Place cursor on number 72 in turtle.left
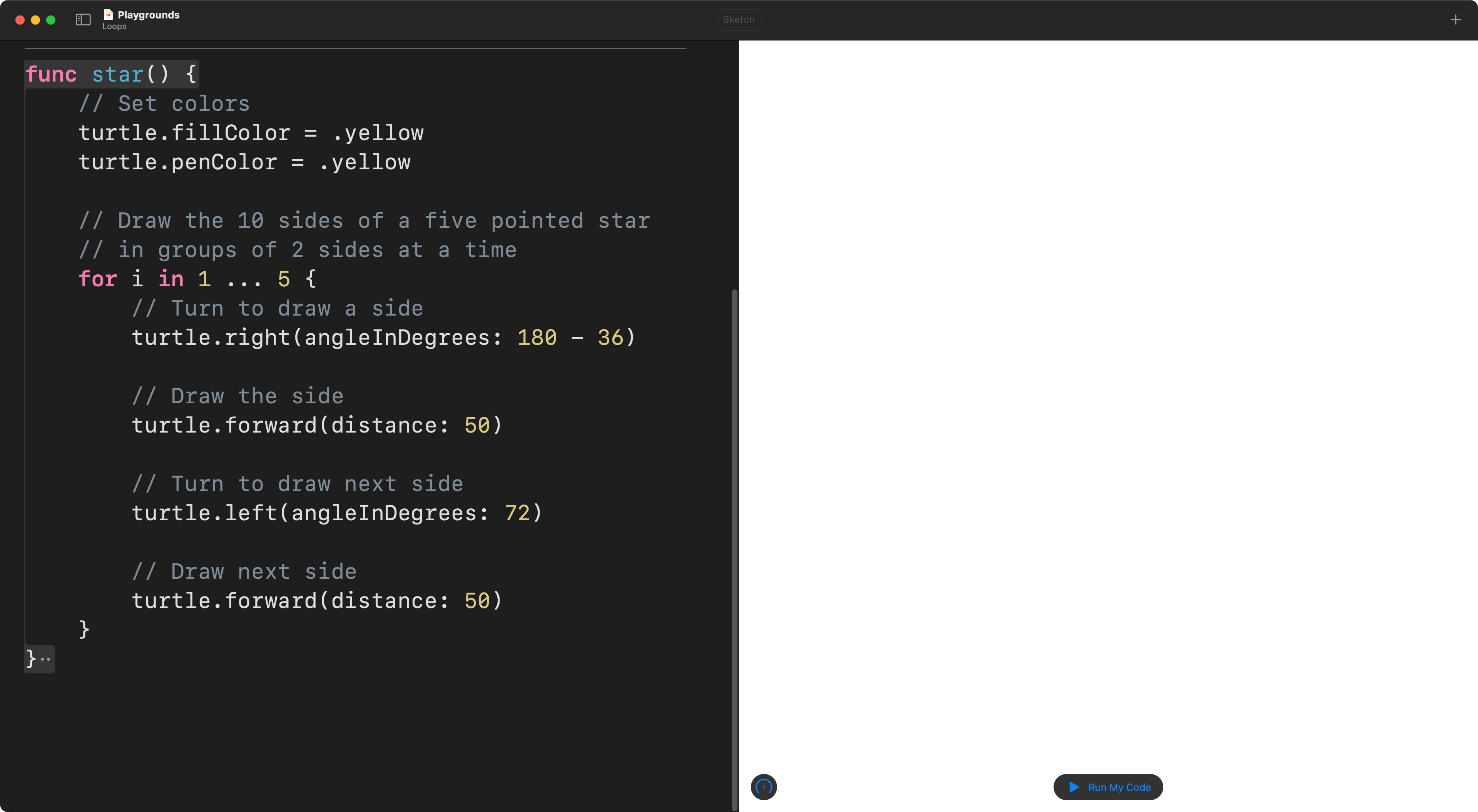 (x=517, y=513)
